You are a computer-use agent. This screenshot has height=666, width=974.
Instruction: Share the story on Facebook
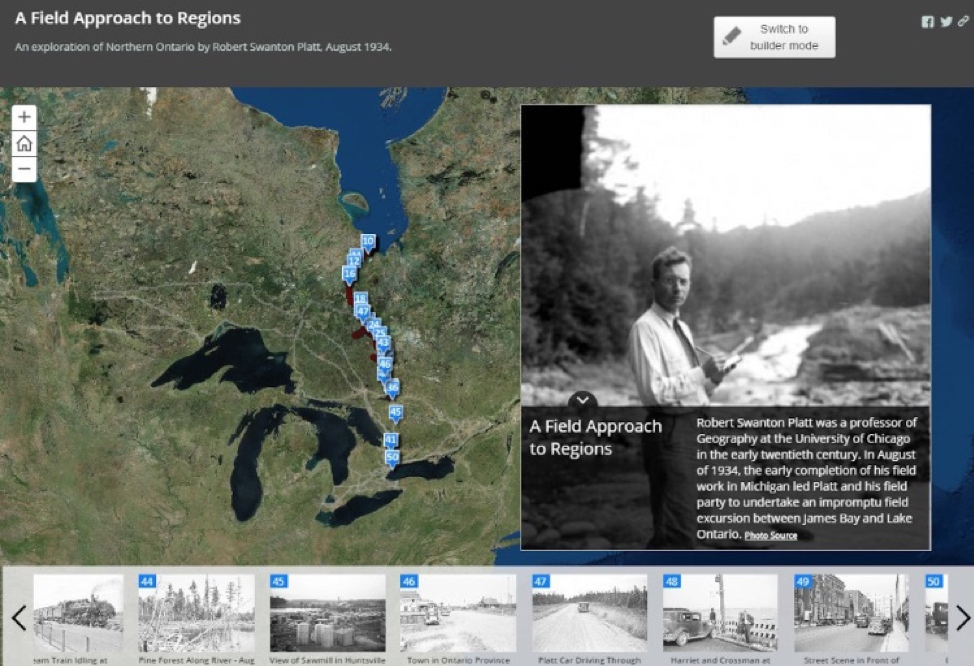tap(927, 22)
